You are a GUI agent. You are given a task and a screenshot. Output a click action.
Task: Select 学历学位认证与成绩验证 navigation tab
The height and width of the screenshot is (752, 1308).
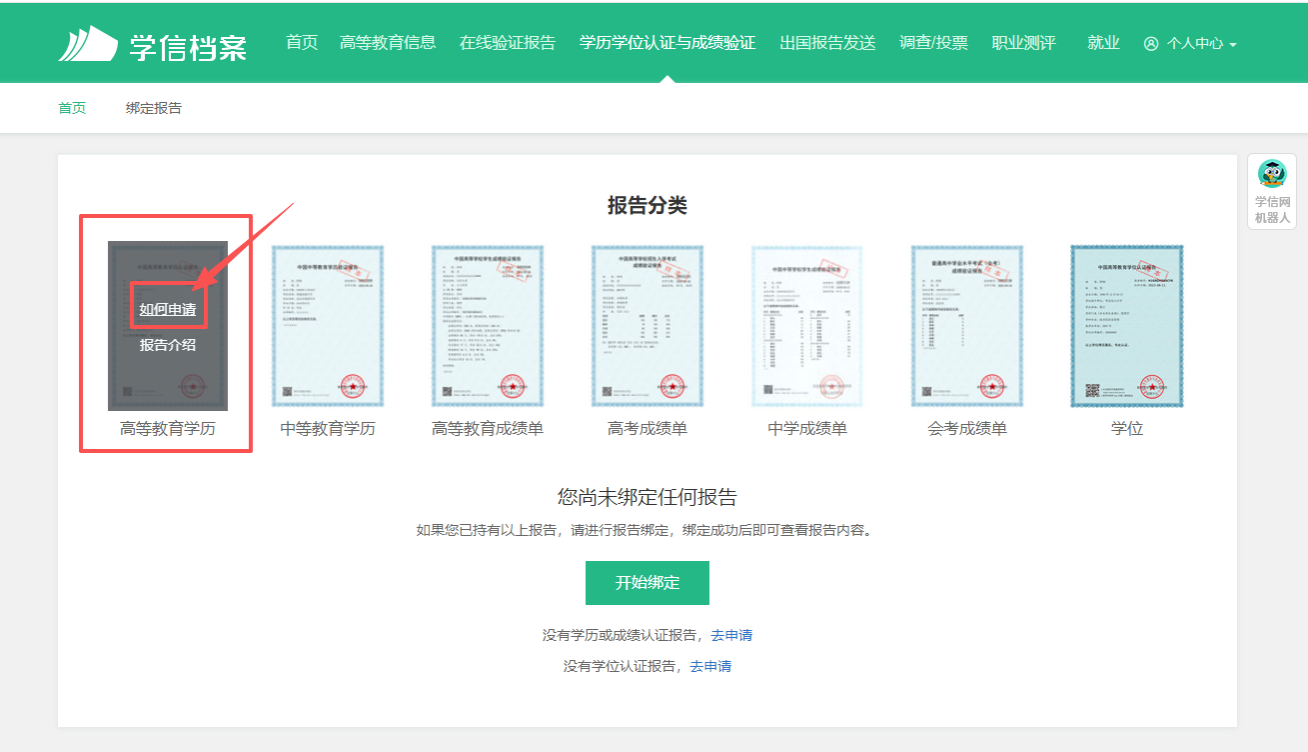click(x=667, y=43)
